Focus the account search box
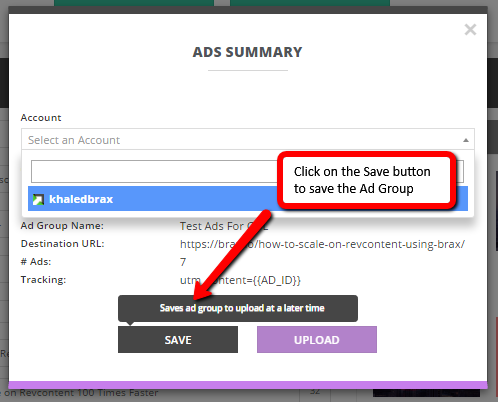498x402 pixels. [154, 171]
